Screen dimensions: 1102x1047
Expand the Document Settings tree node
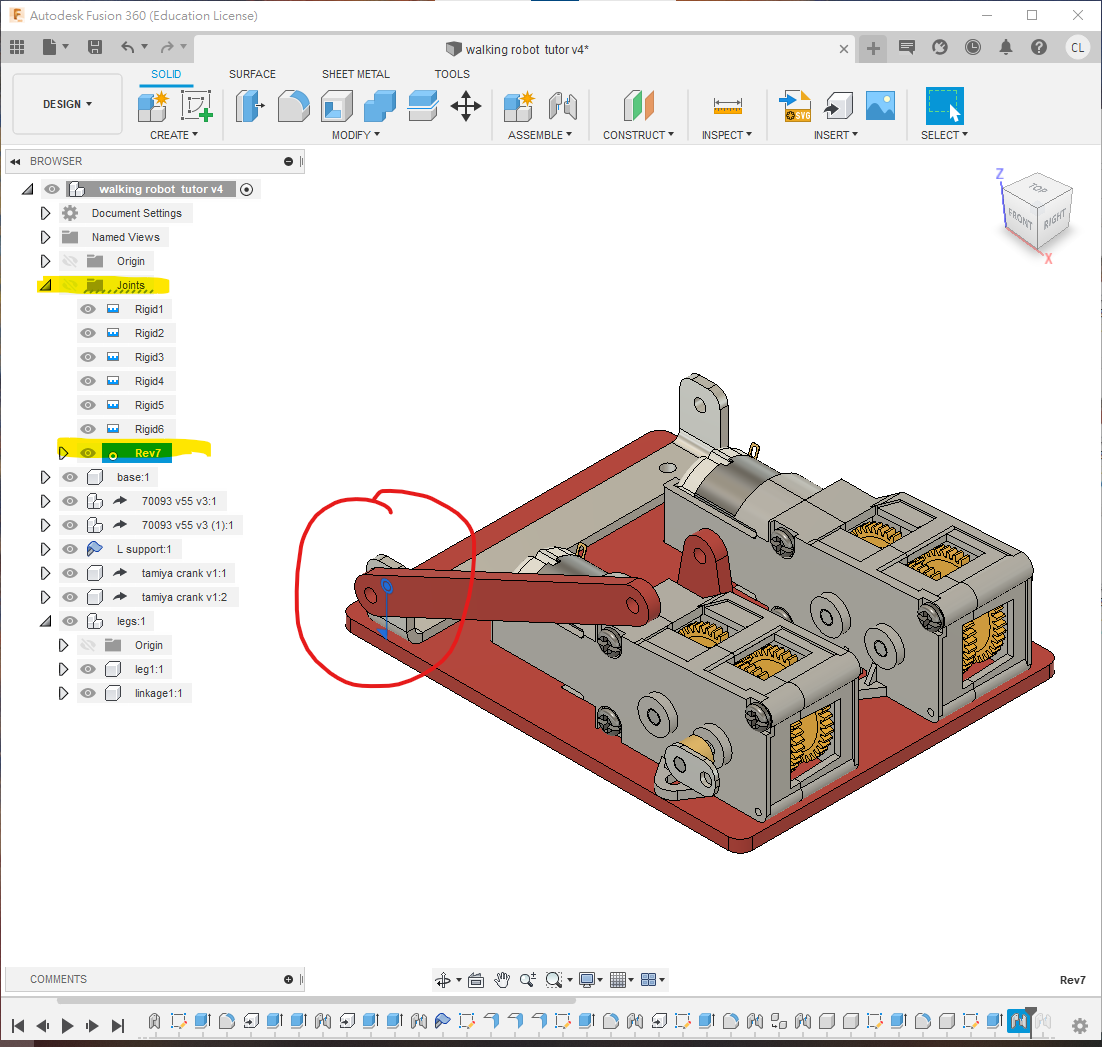[x=45, y=213]
